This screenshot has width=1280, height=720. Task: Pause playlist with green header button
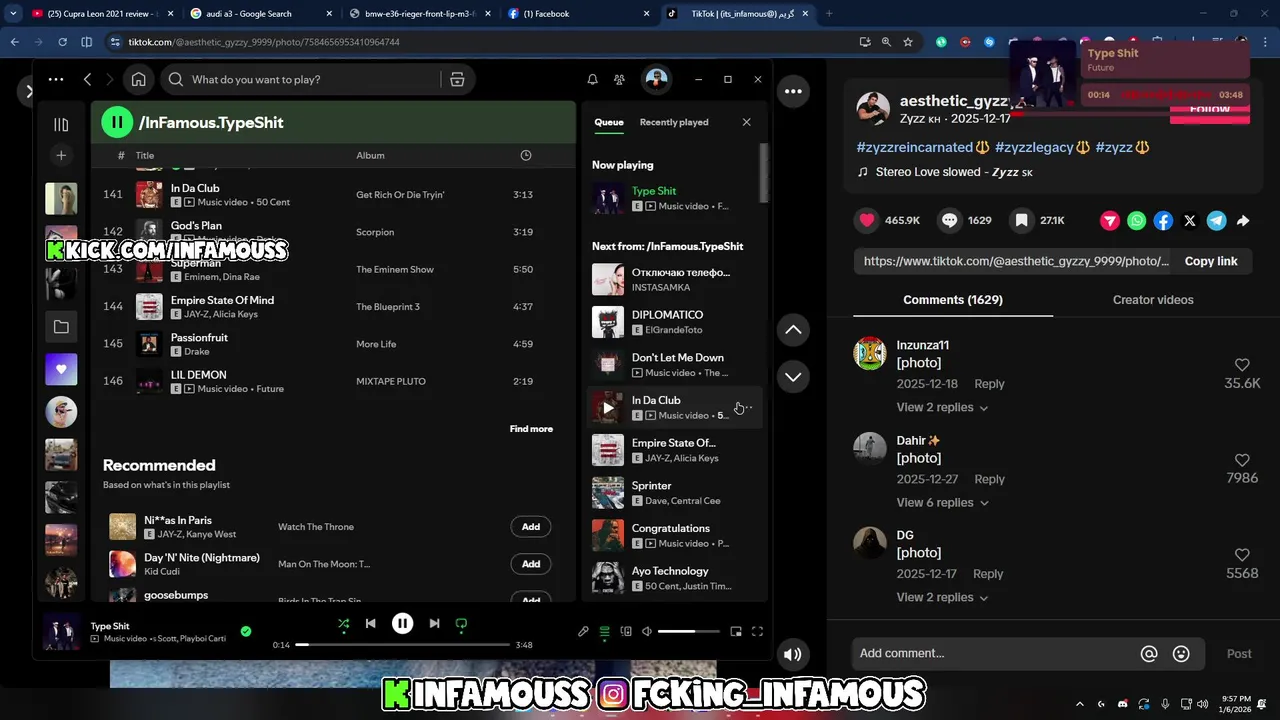(117, 122)
